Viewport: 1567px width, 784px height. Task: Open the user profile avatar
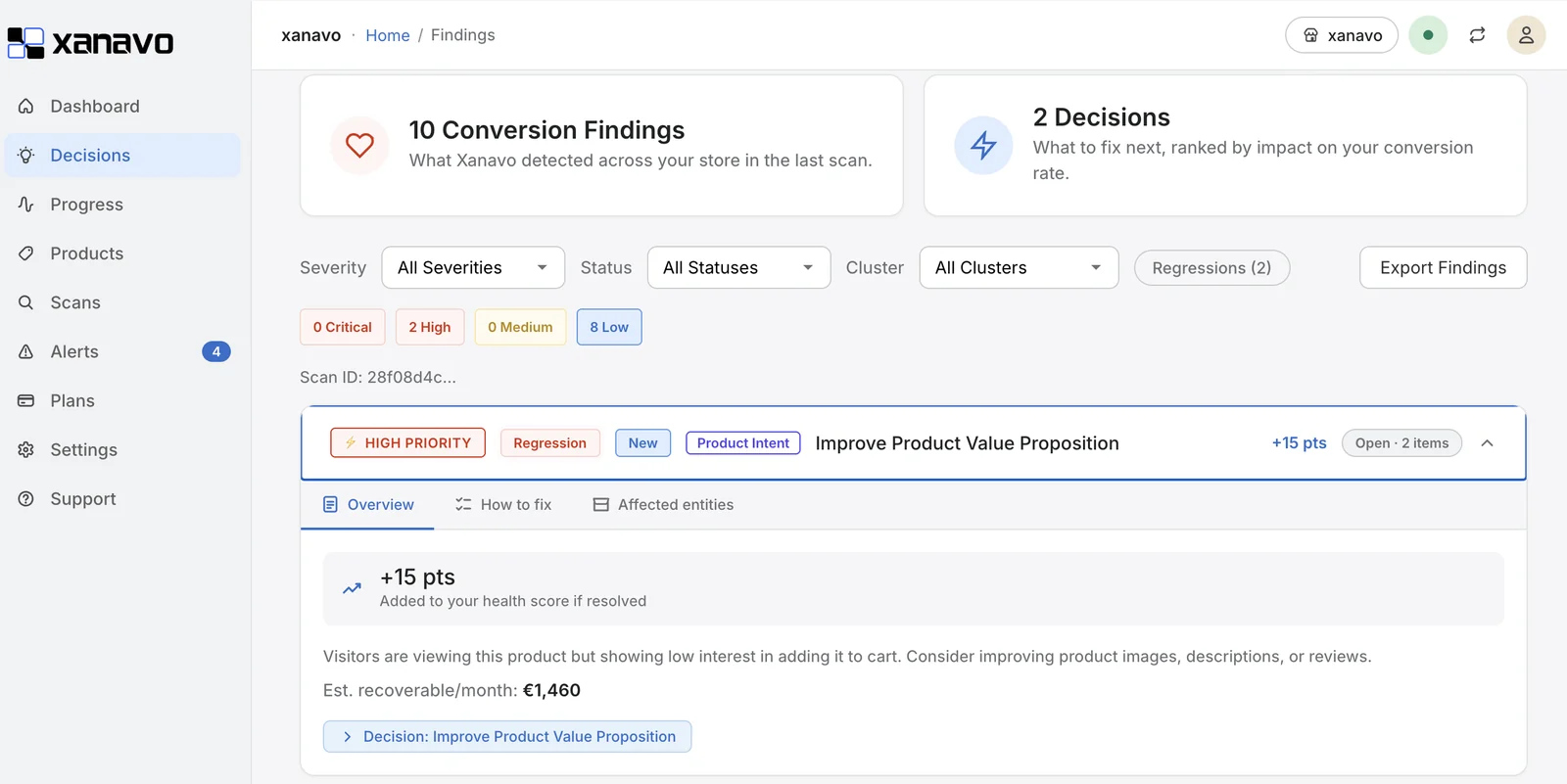pyautogui.click(x=1526, y=35)
